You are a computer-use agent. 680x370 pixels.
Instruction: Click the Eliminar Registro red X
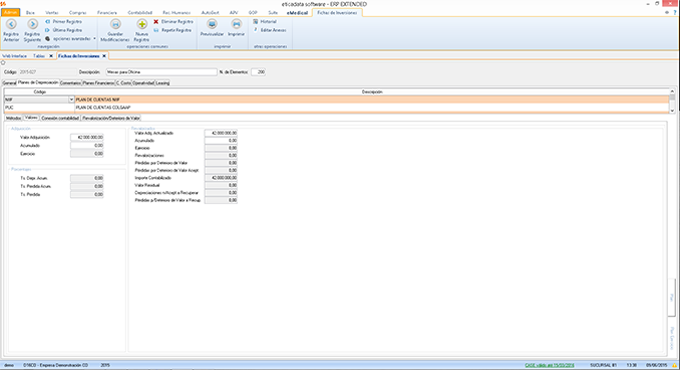click(x=156, y=21)
